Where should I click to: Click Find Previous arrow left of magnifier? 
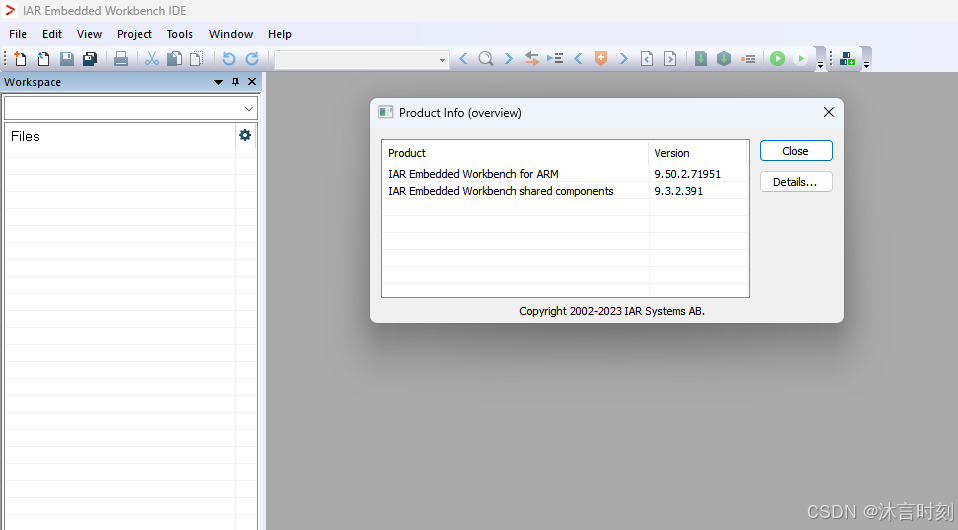pos(463,59)
